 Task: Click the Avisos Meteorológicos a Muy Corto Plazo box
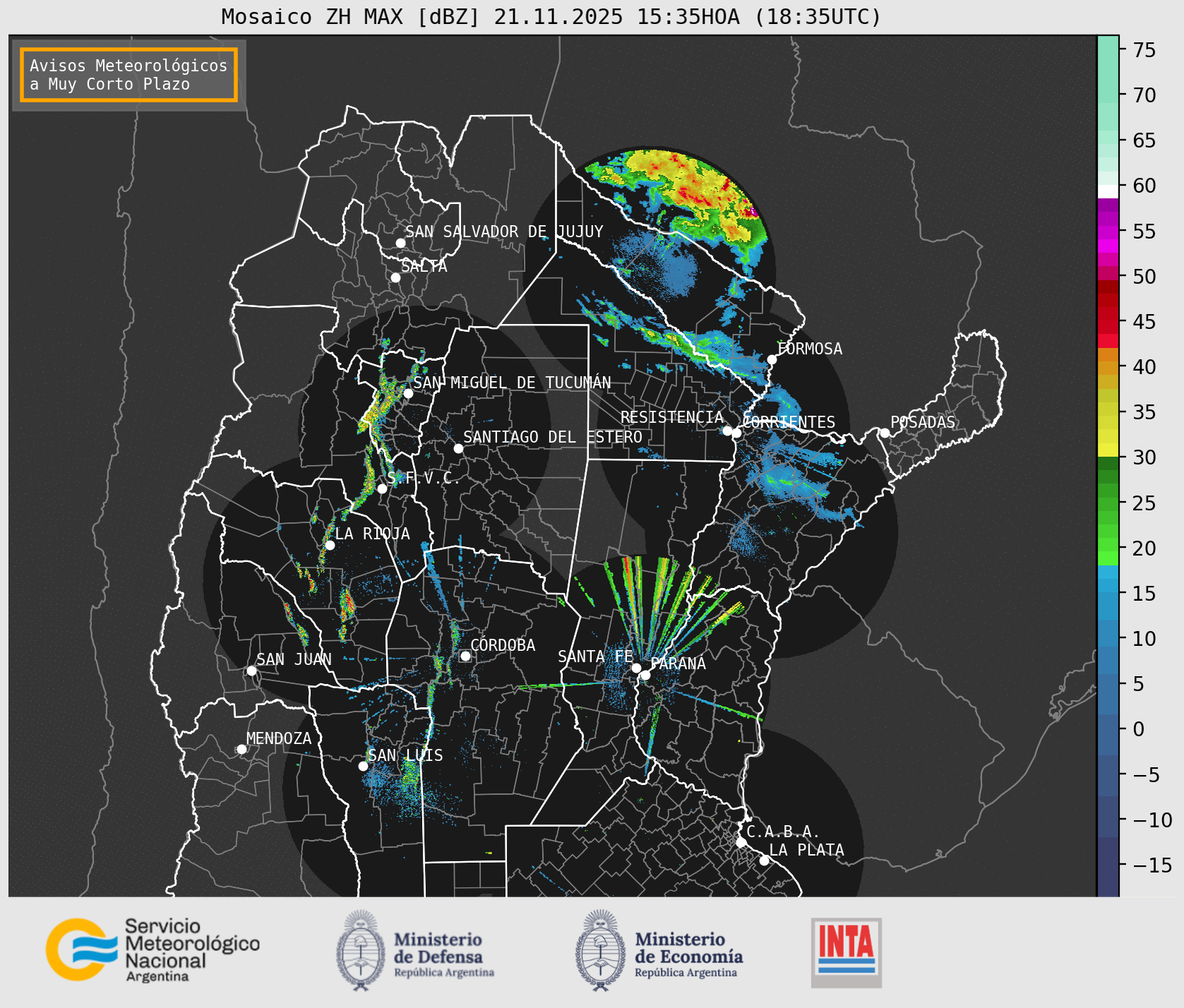pyautogui.click(x=128, y=75)
